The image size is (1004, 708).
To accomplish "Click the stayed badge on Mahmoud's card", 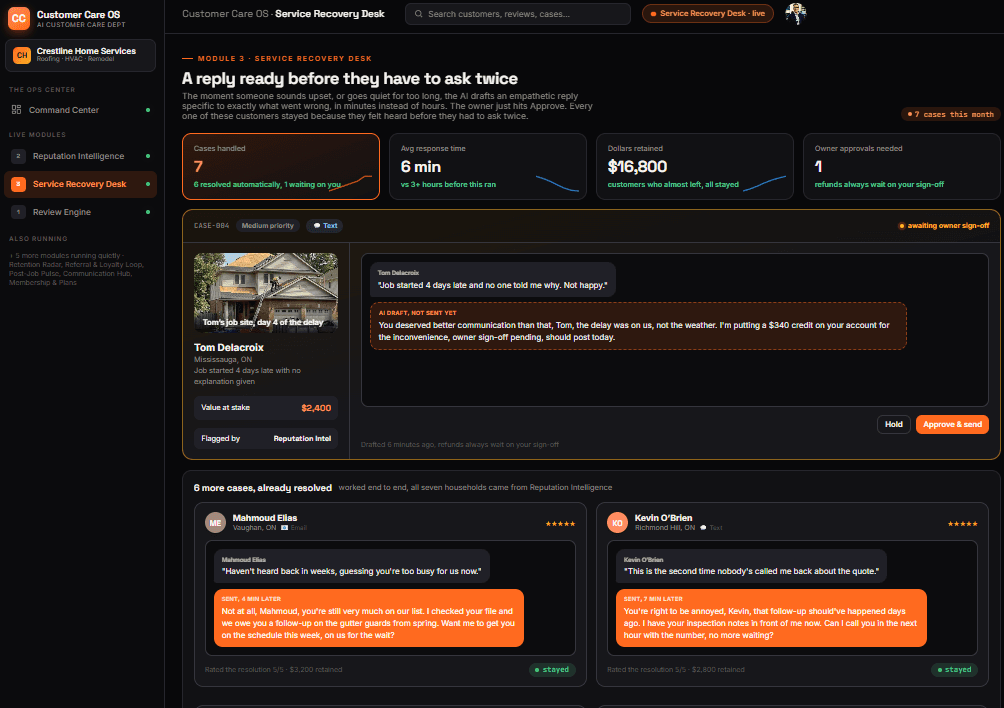I will click(553, 670).
